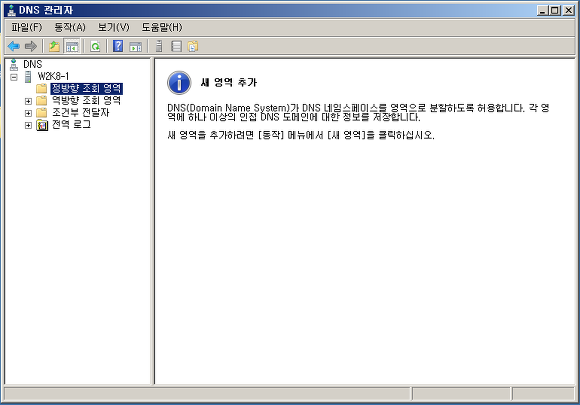Toggle the action pane show/hide icon
Screen dimensions: 580x405
(x=136, y=47)
